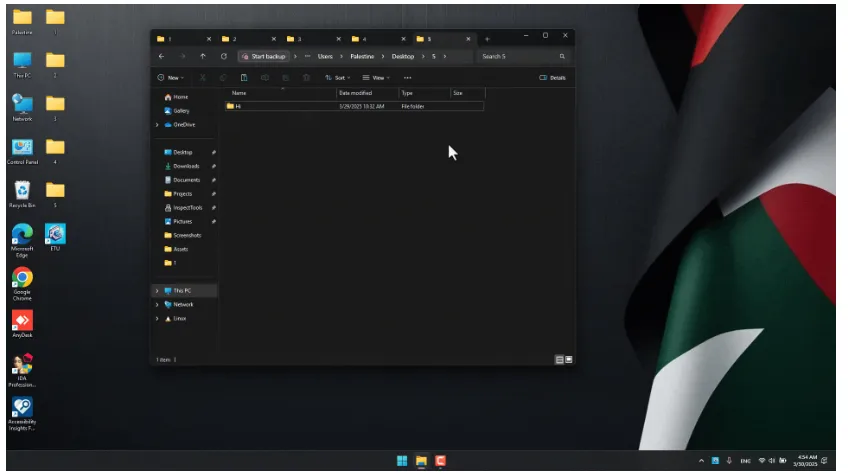Switch to large thumbnails view in status bar
848x473 pixels.
tap(568, 359)
